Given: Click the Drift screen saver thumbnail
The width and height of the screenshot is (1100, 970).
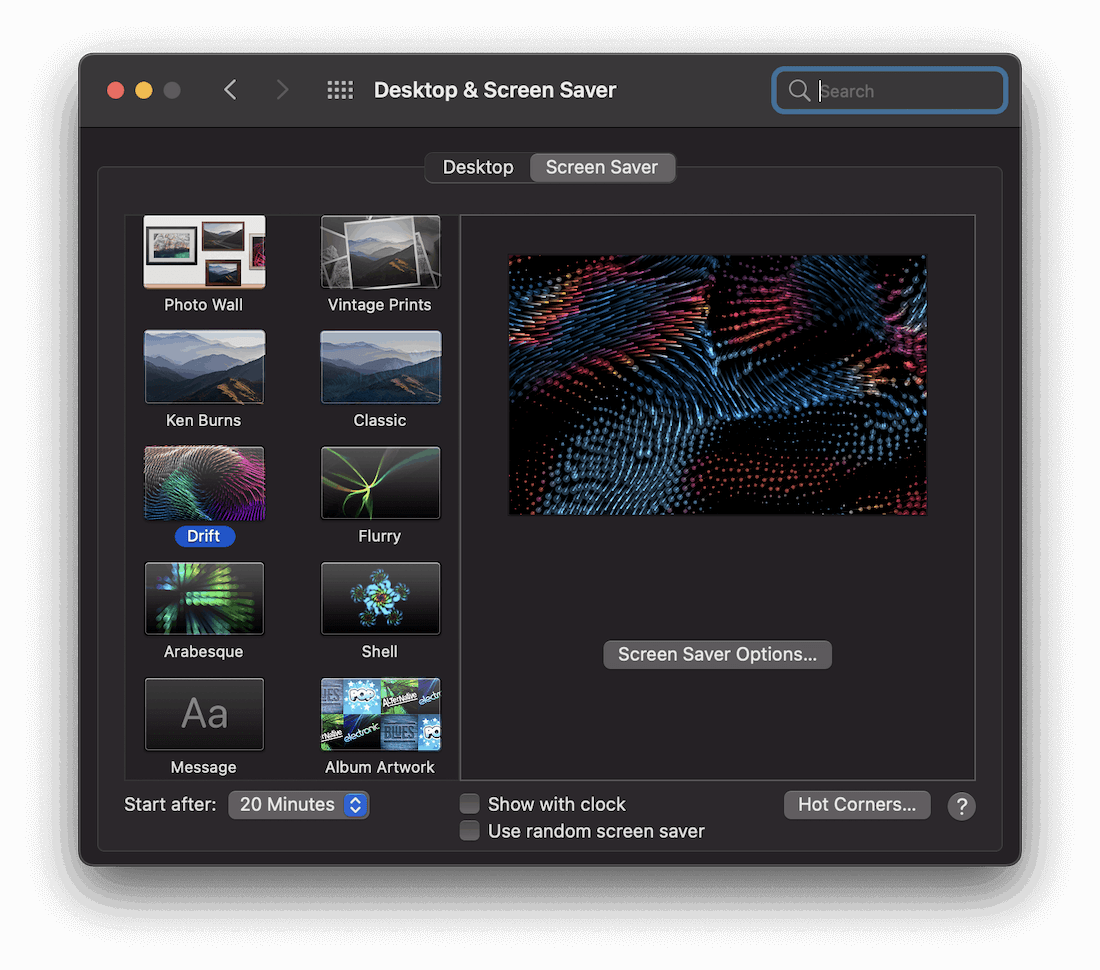Looking at the screenshot, I should pyautogui.click(x=204, y=483).
